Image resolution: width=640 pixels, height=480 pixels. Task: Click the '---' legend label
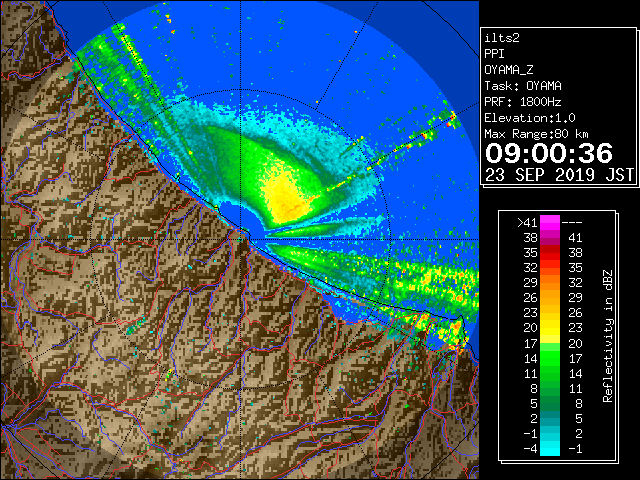click(572, 223)
